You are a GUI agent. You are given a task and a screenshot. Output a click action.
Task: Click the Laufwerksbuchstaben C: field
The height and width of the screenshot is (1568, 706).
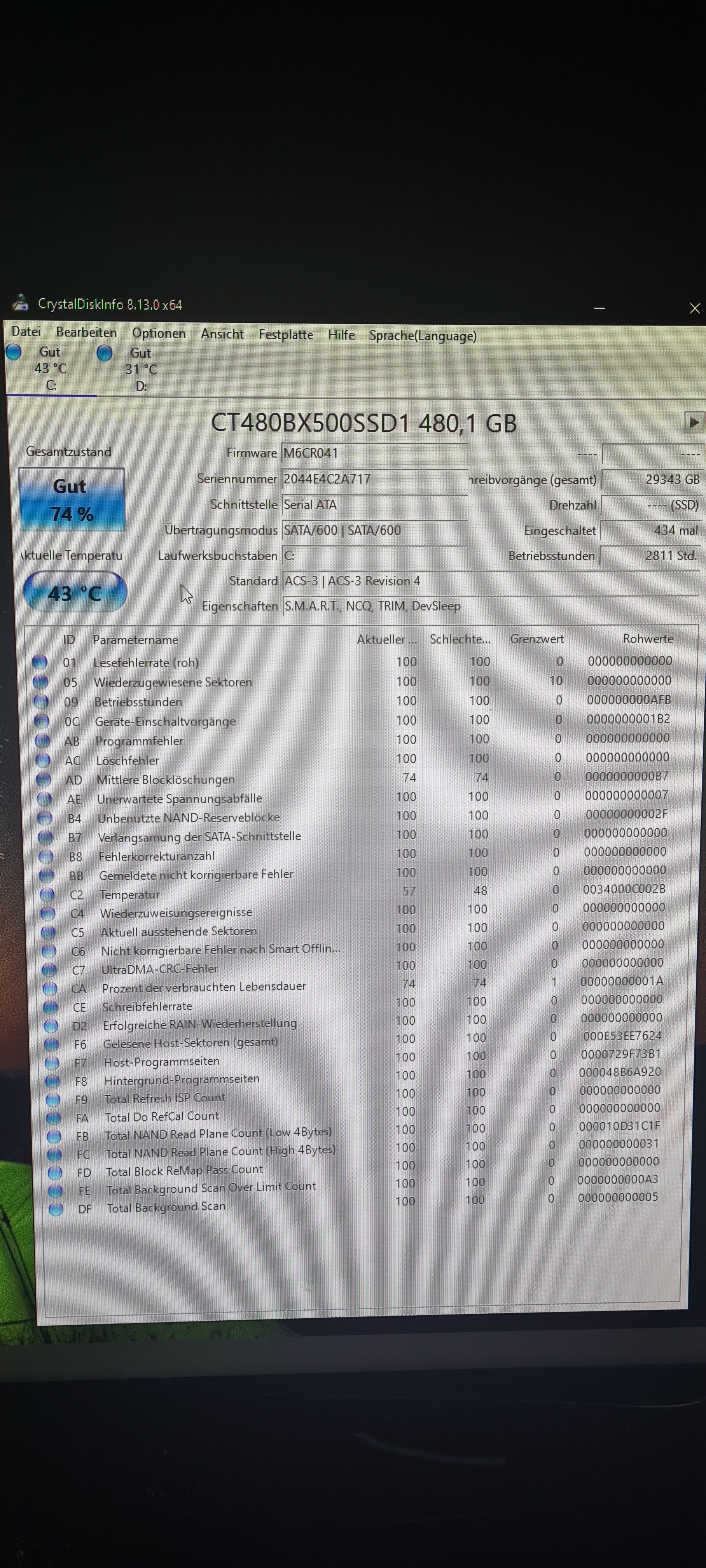click(374, 555)
